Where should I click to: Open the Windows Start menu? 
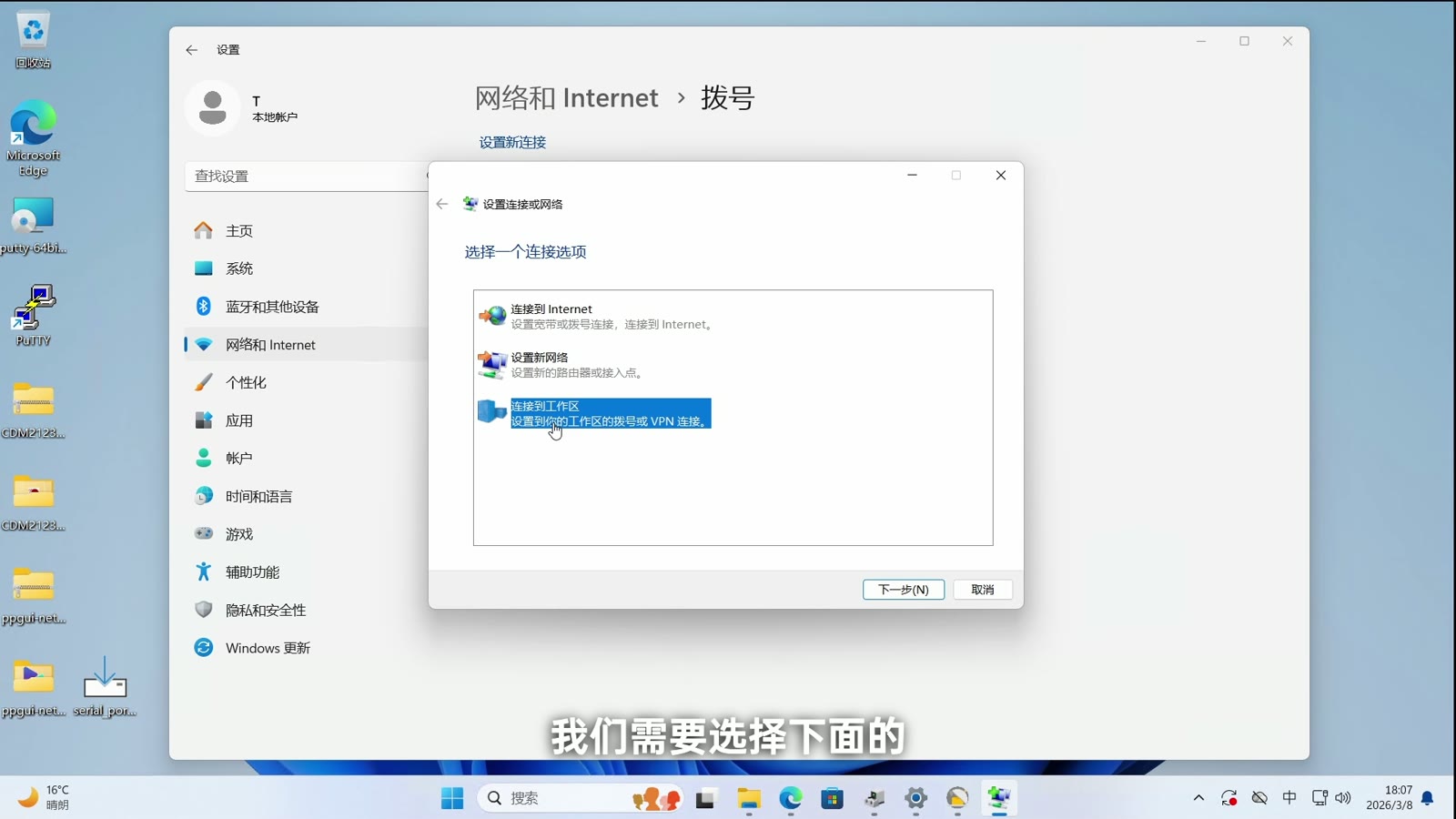tap(452, 798)
